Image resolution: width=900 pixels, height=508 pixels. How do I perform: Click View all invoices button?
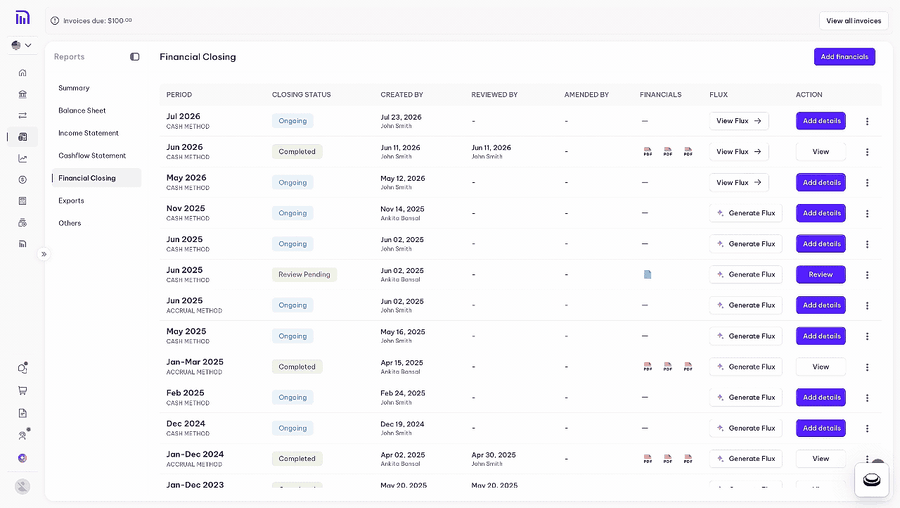pos(853,21)
